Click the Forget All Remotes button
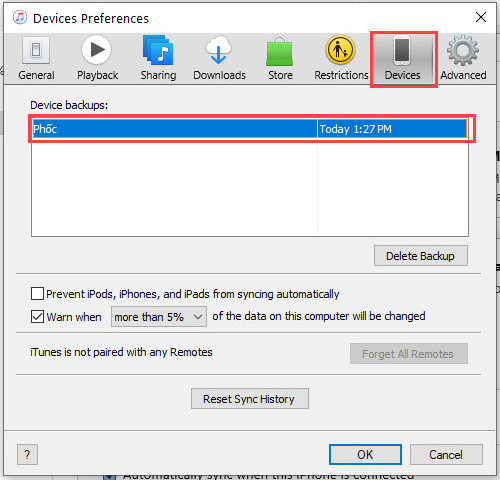Screen dimensions: 500x480 (409, 354)
